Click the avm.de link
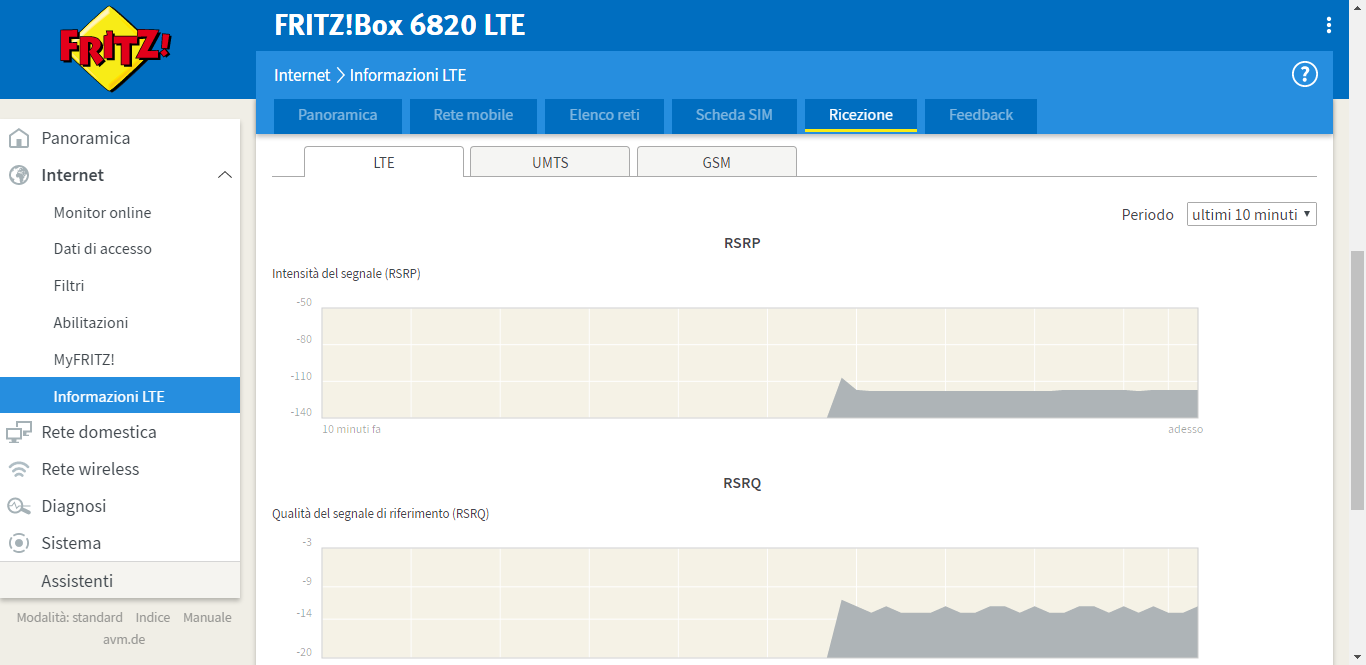 [124, 639]
